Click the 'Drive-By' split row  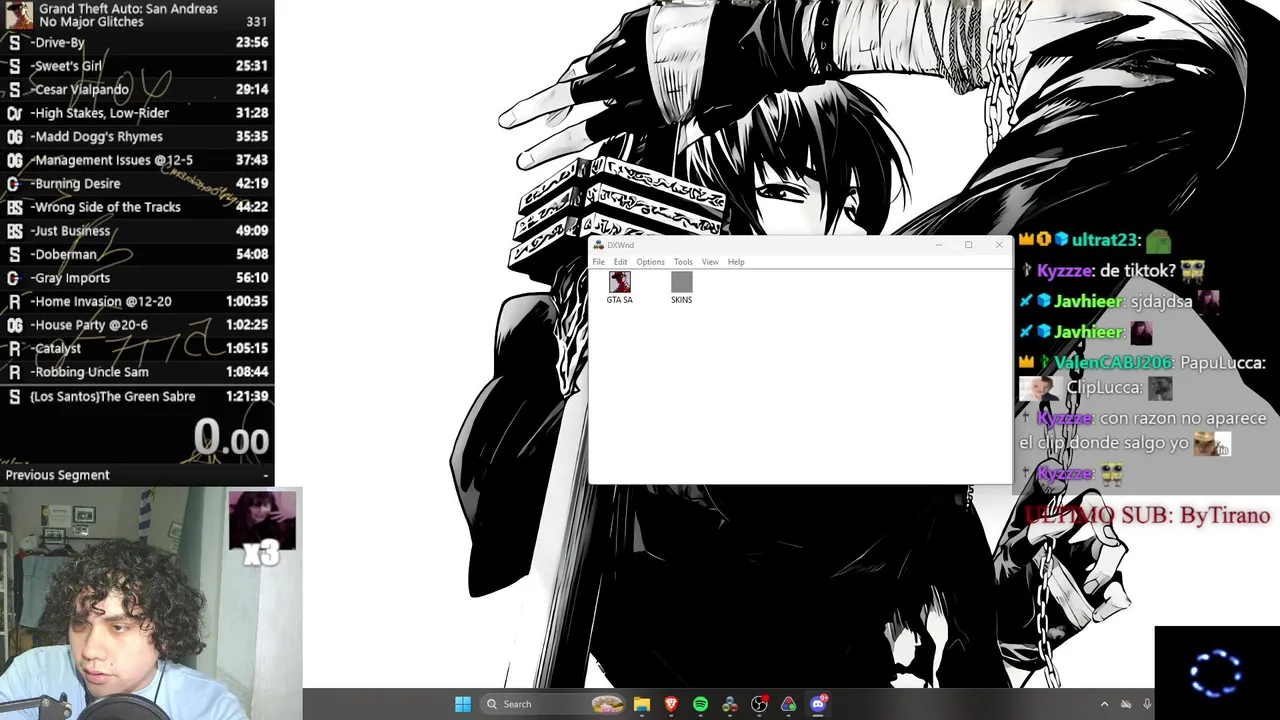(x=137, y=43)
